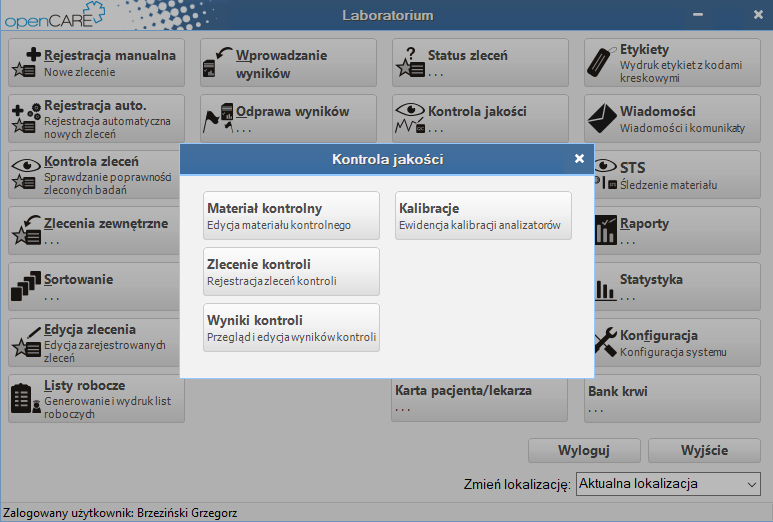Close the Kontrola jakości dialog
This screenshot has height=522, width=773.
(579, 159)
